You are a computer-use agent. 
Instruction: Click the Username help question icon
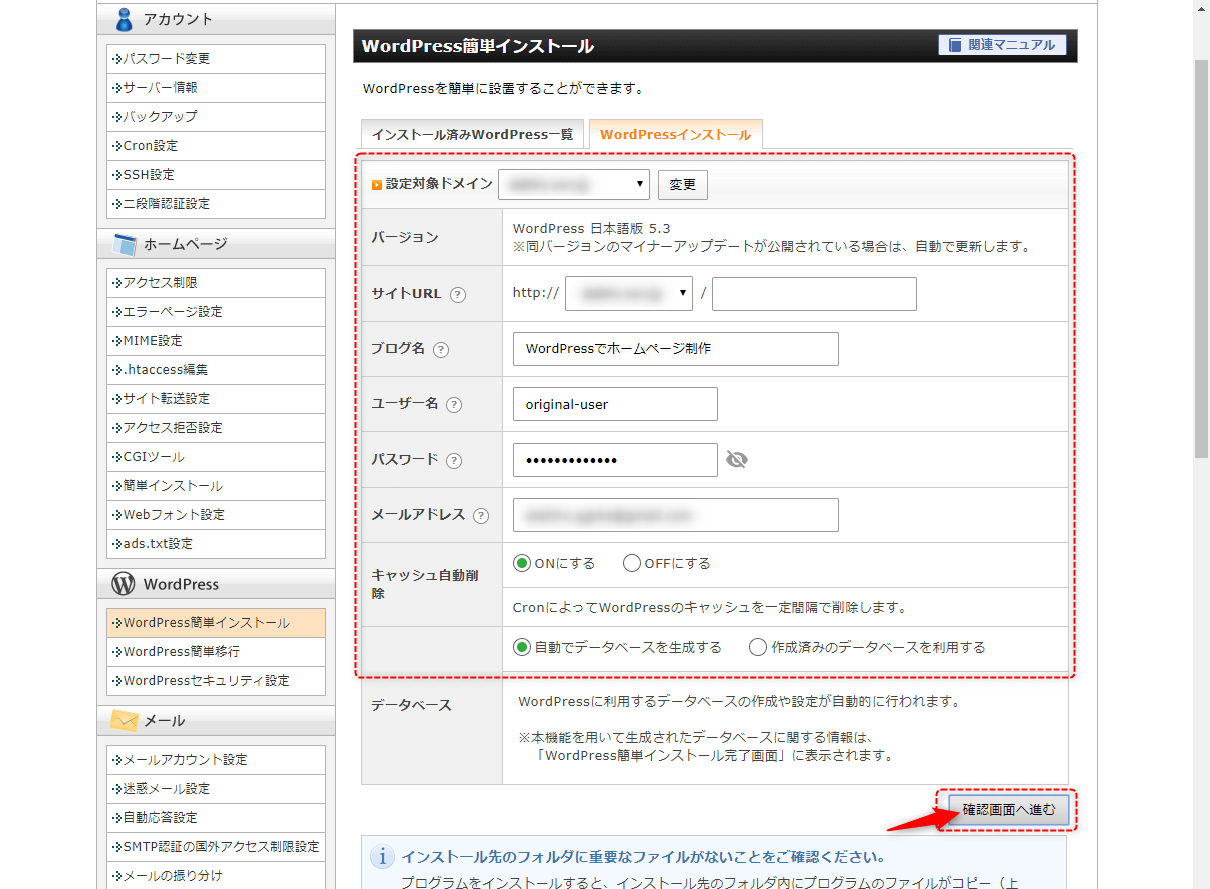[x=454, y=405]
